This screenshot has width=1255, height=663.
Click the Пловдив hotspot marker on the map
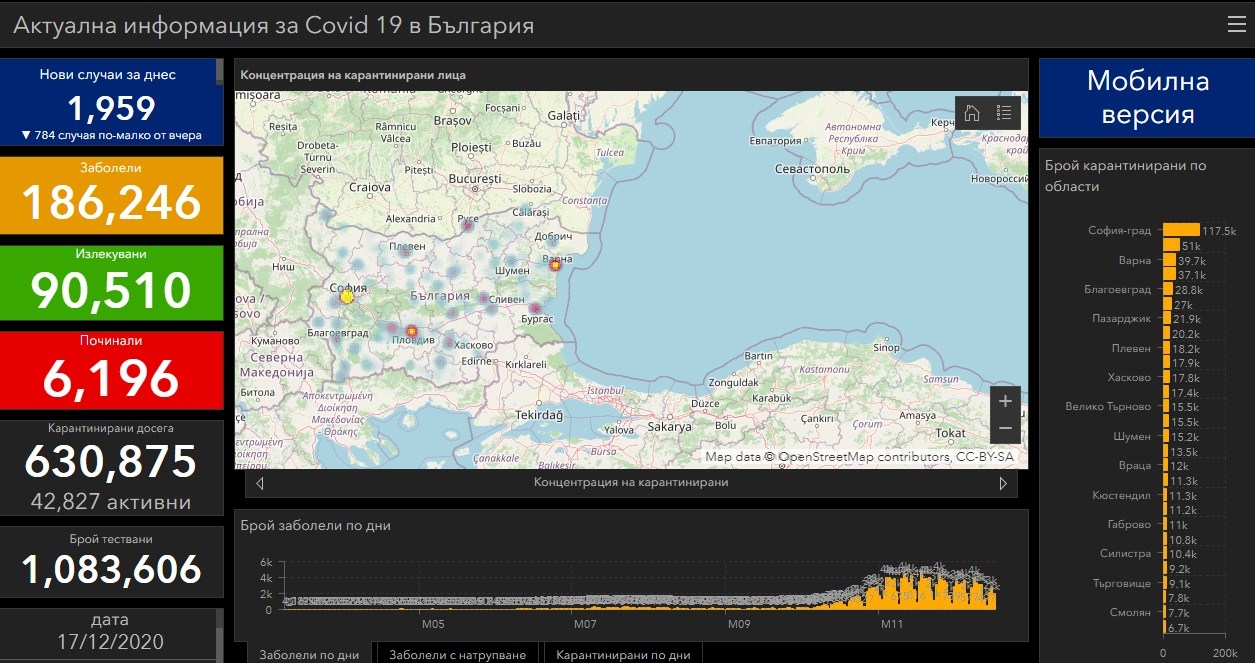(411, 331)
